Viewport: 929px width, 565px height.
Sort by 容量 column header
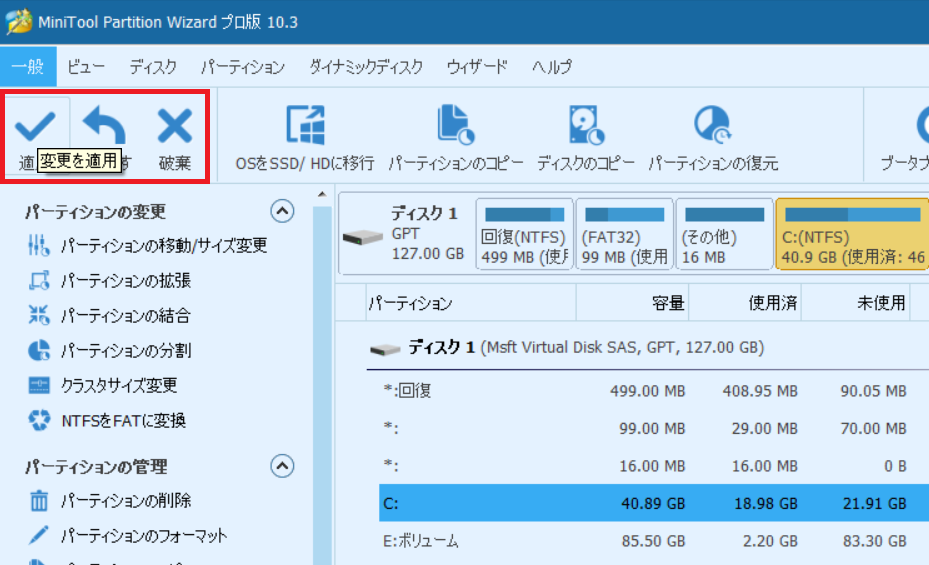632,303
